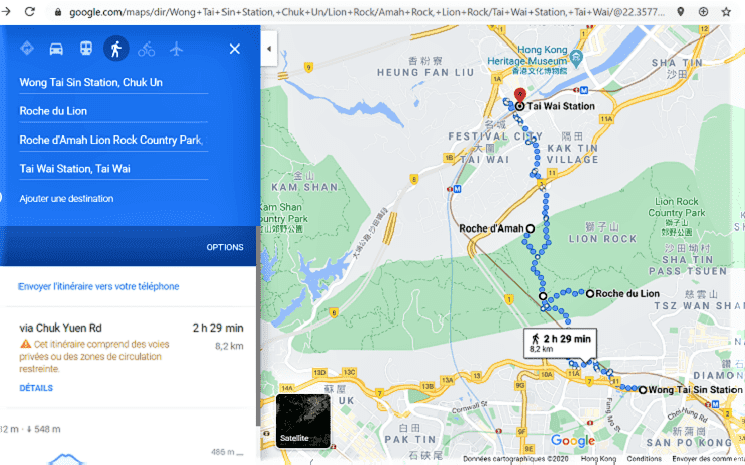Screen dimensions: 745x465
Task: Open Envoyer l'itinéraire vers votre téléphone
Action: pyautogui.click(x=98, y=286)
